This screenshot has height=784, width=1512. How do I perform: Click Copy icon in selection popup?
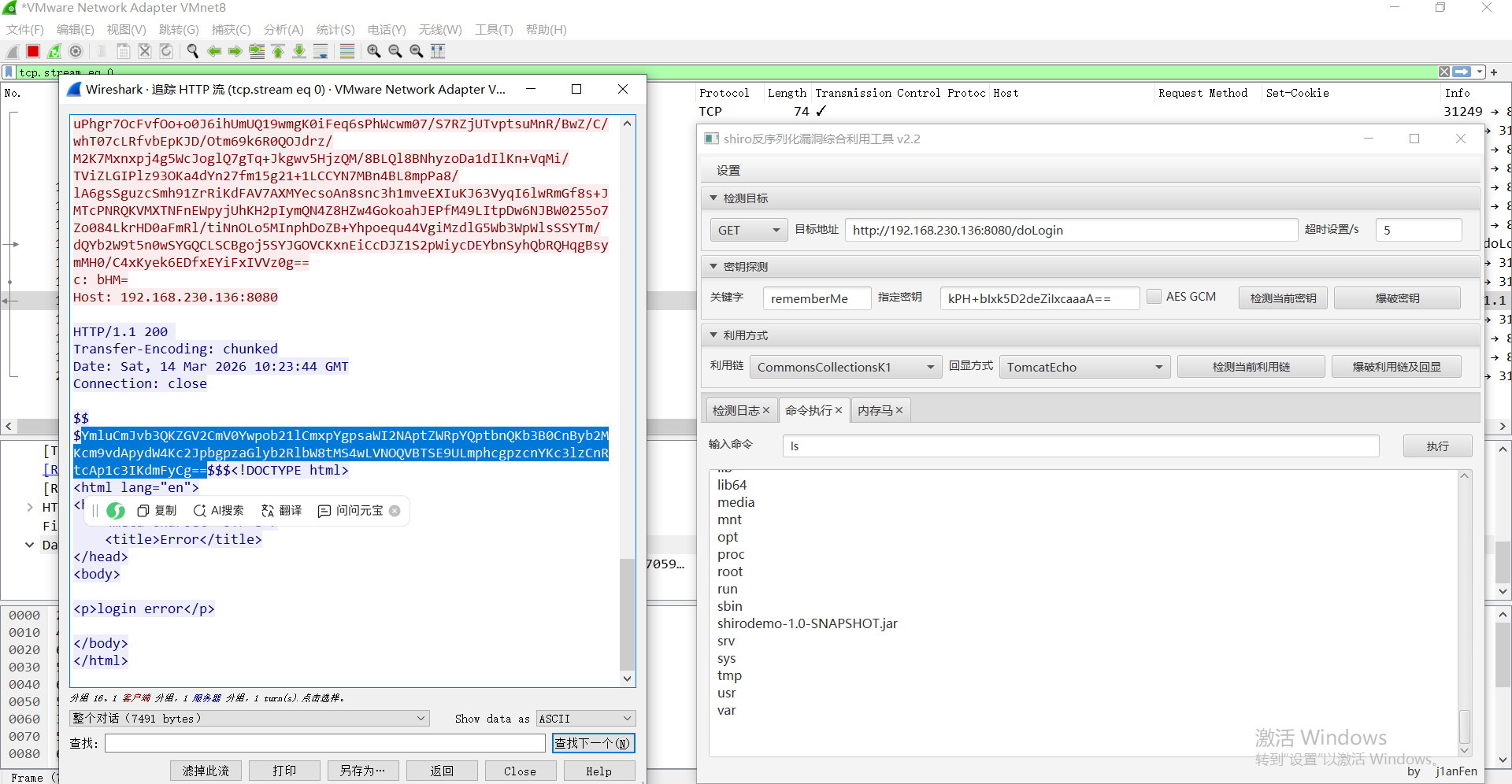157,511
